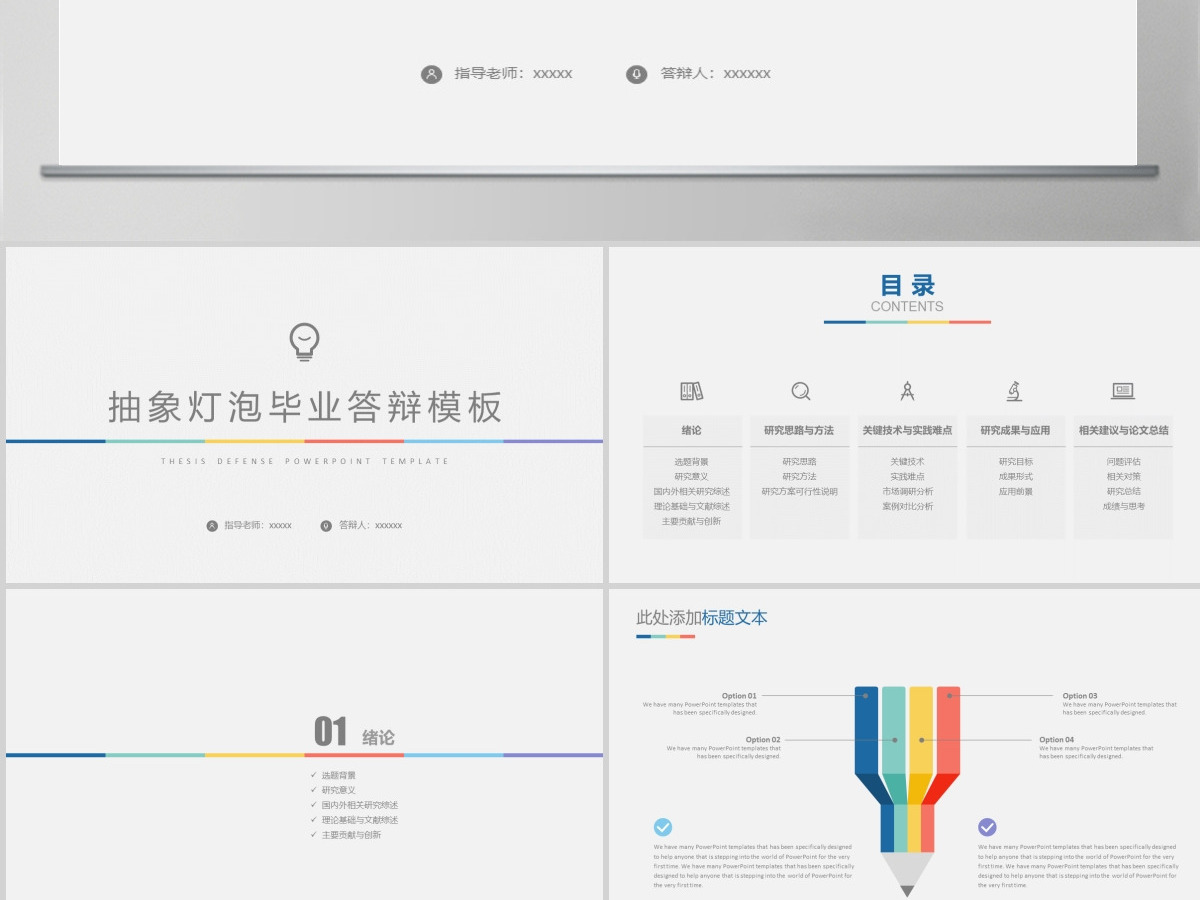
Task: Click the Option 02 label
Action: pos(763,740)
